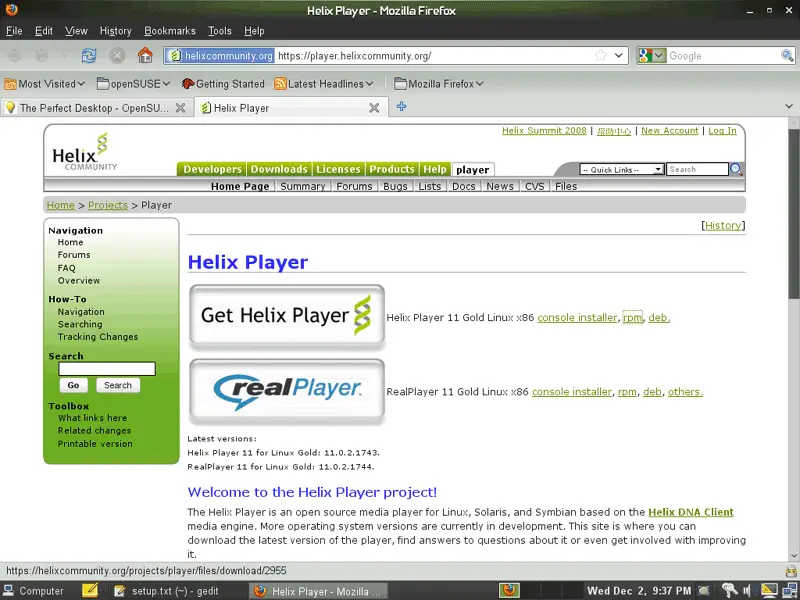Click the Search button in the sidebar
The image size is (800, 600).
tap(118, 385)
